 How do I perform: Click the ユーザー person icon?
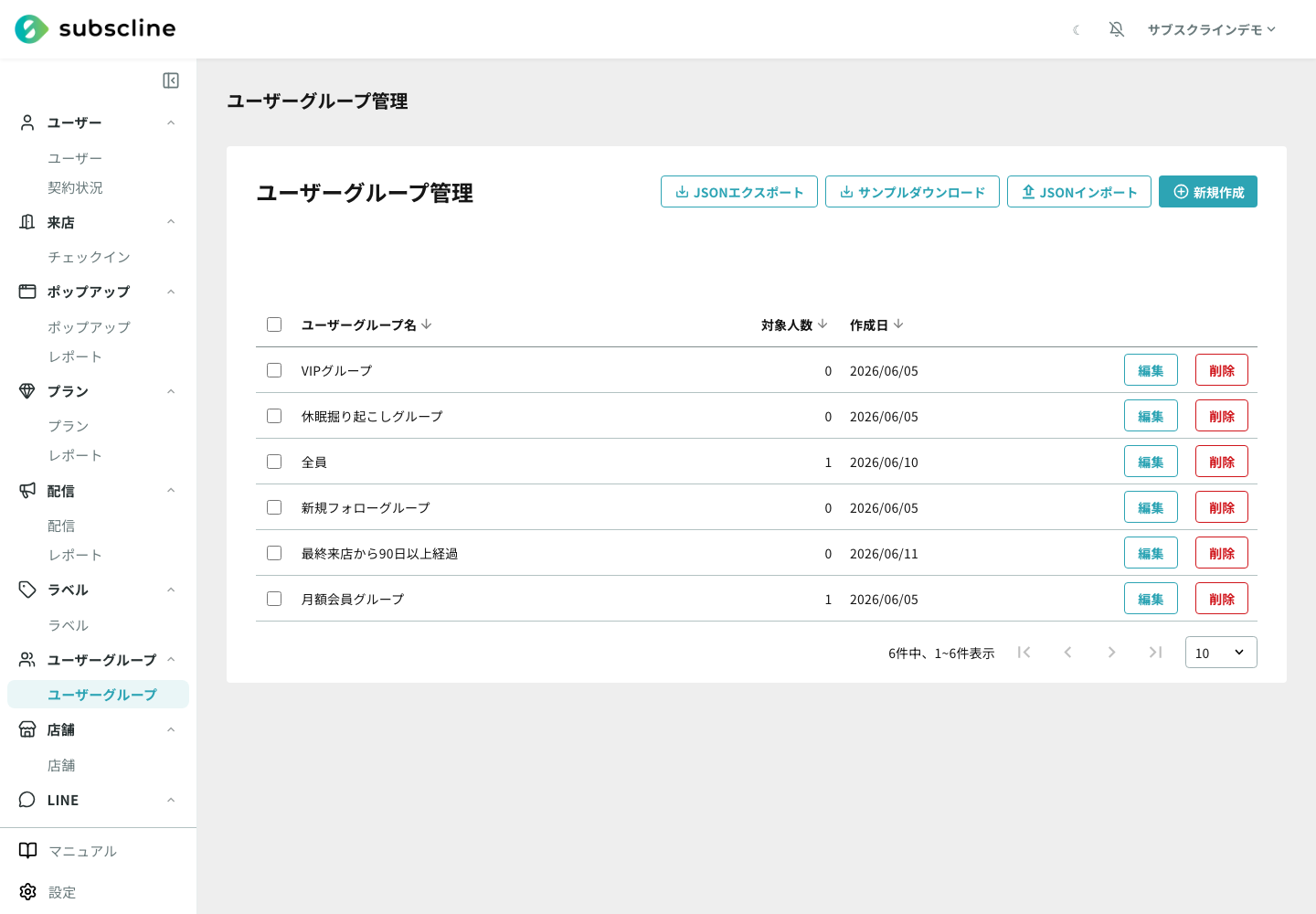[27, 122]
